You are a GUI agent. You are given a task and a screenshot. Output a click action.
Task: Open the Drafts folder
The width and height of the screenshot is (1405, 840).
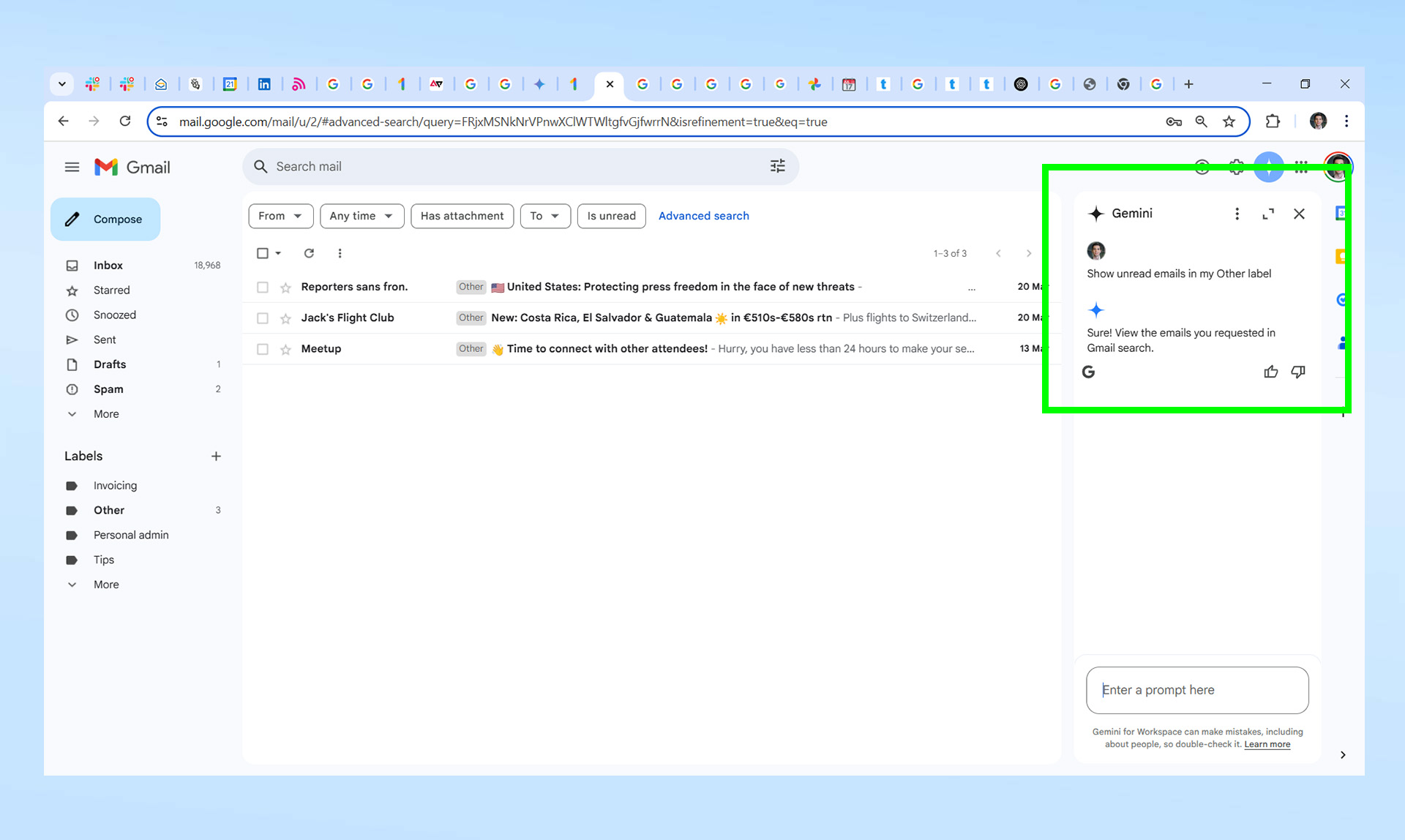[x=110, y=364]
